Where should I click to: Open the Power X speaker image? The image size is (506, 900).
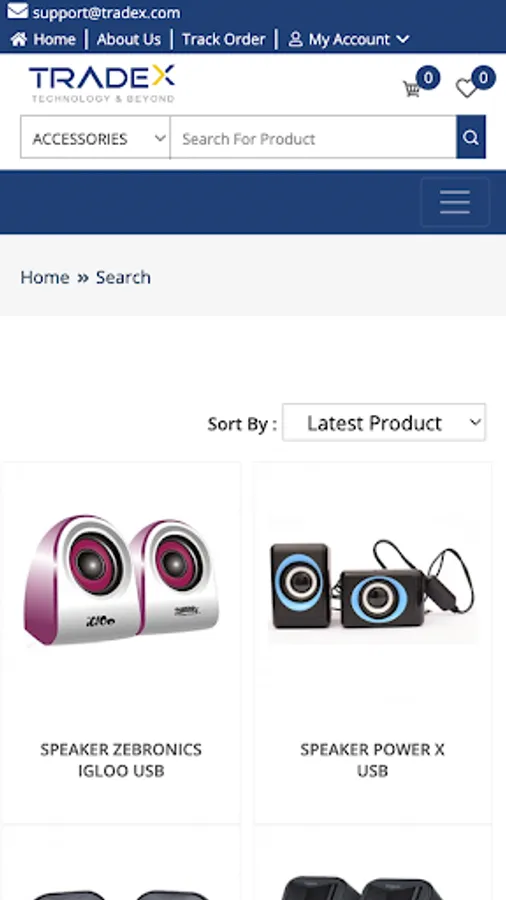click(373, 585)
